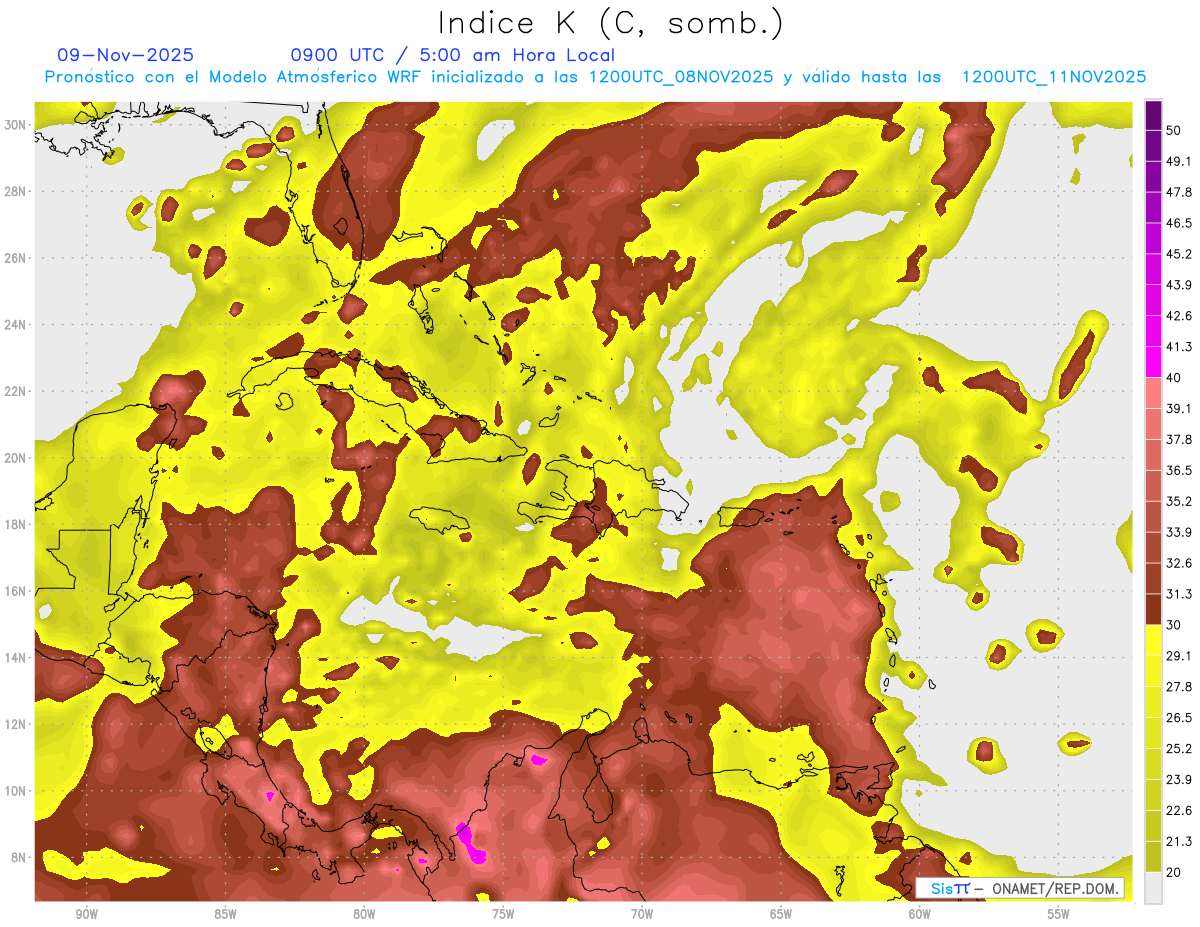The image size is (1200, 927).
Task: Click the legend value 39.1
Action: pyautogui.click(x=1179, y=408)
